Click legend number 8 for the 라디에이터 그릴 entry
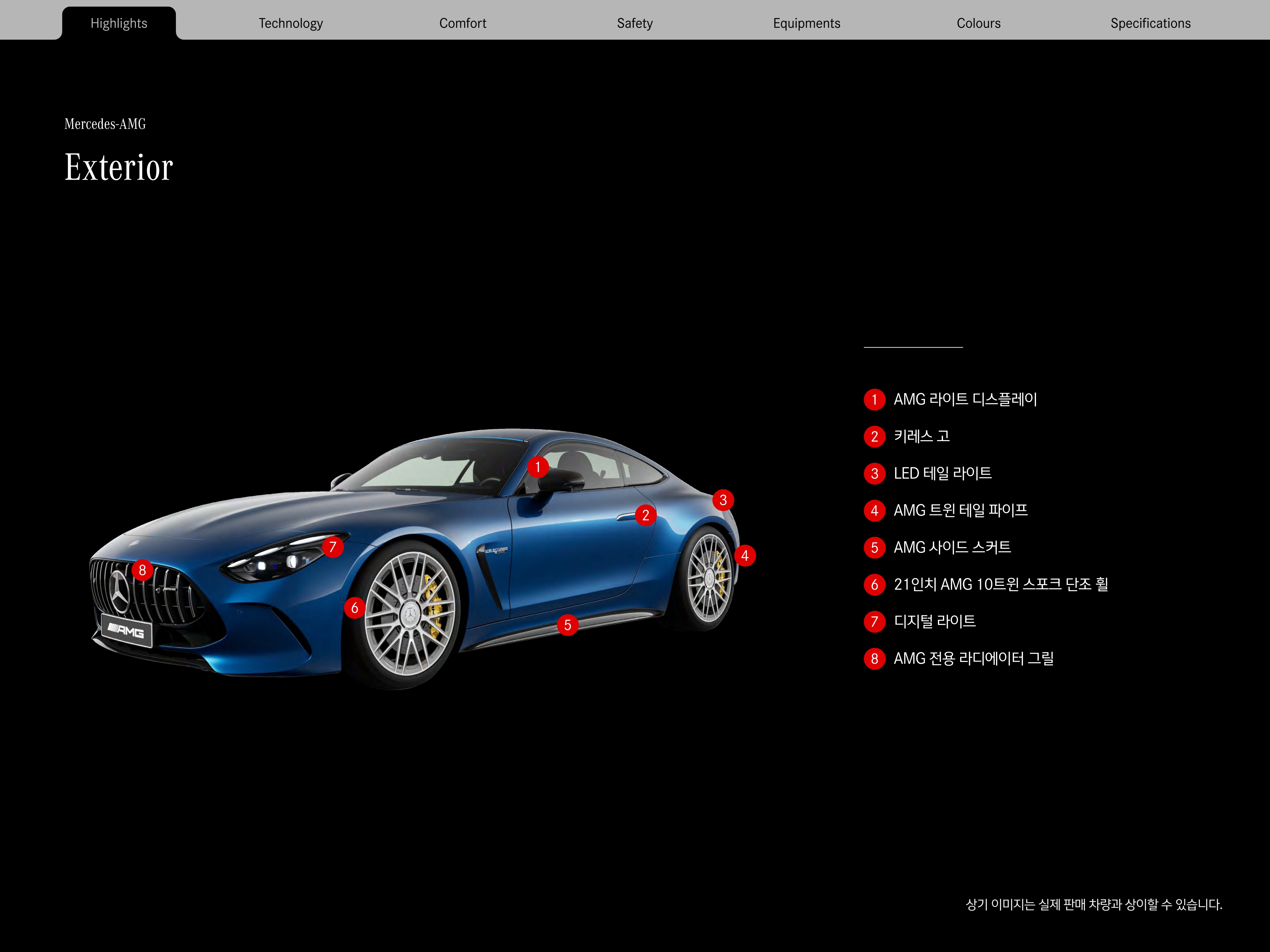This screenshot has width=1270, height=952. click(x=874, y=659)
